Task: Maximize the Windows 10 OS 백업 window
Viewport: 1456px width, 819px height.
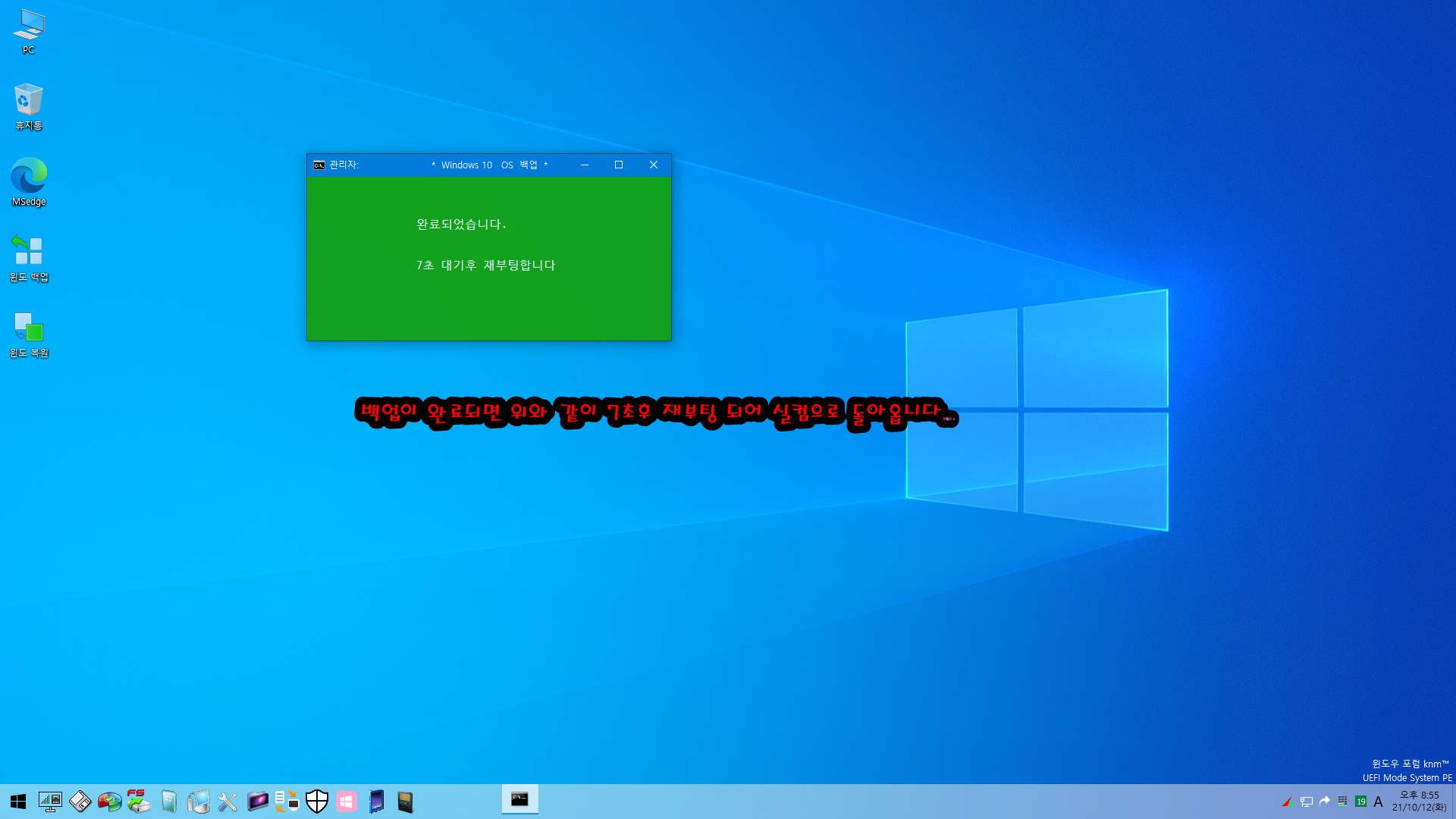Action: click(x=619, y=165)
